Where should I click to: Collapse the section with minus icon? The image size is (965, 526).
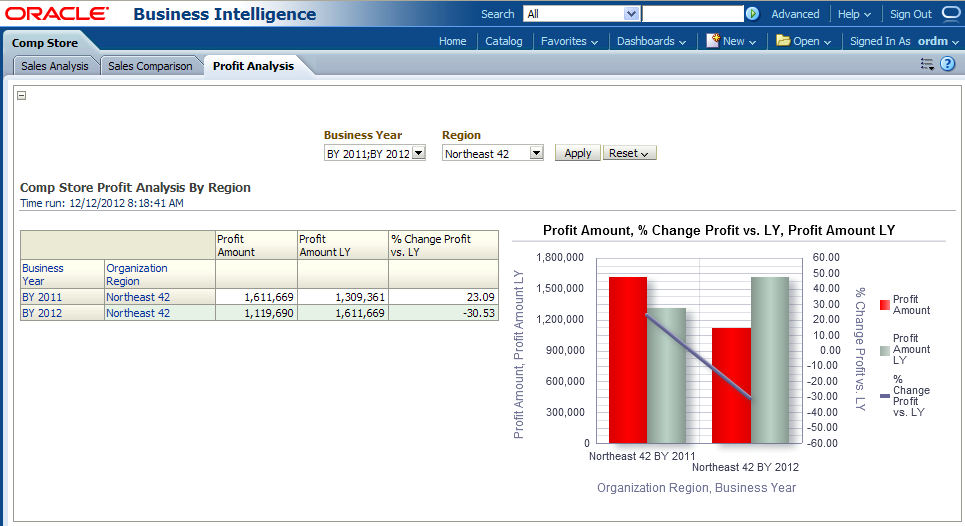tap(22, 96)
